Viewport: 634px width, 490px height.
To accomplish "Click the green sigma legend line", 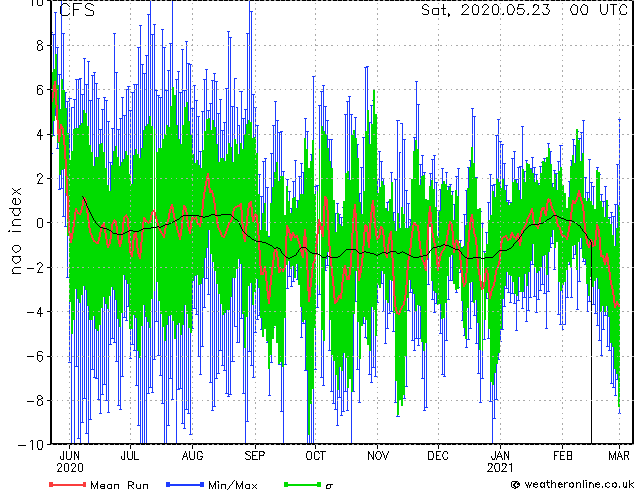I will (x=303, y=484).
